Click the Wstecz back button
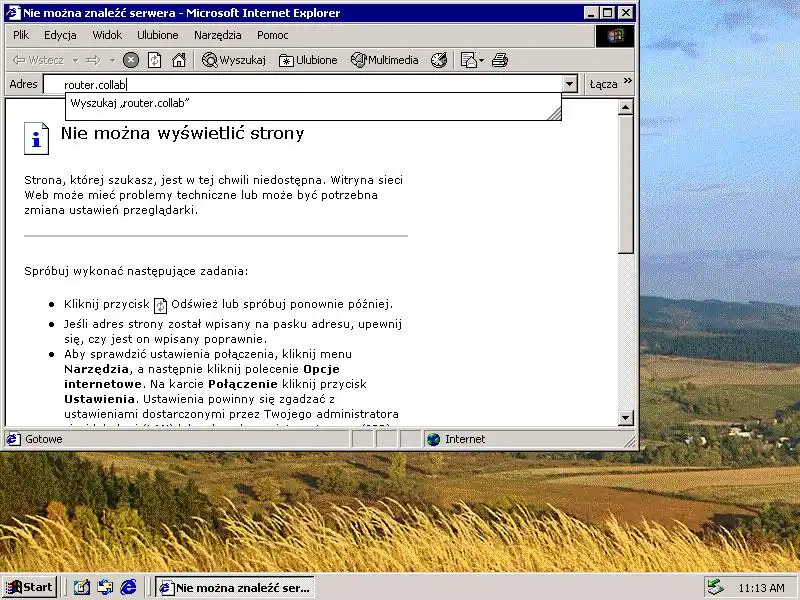 [x=39, y=60]
